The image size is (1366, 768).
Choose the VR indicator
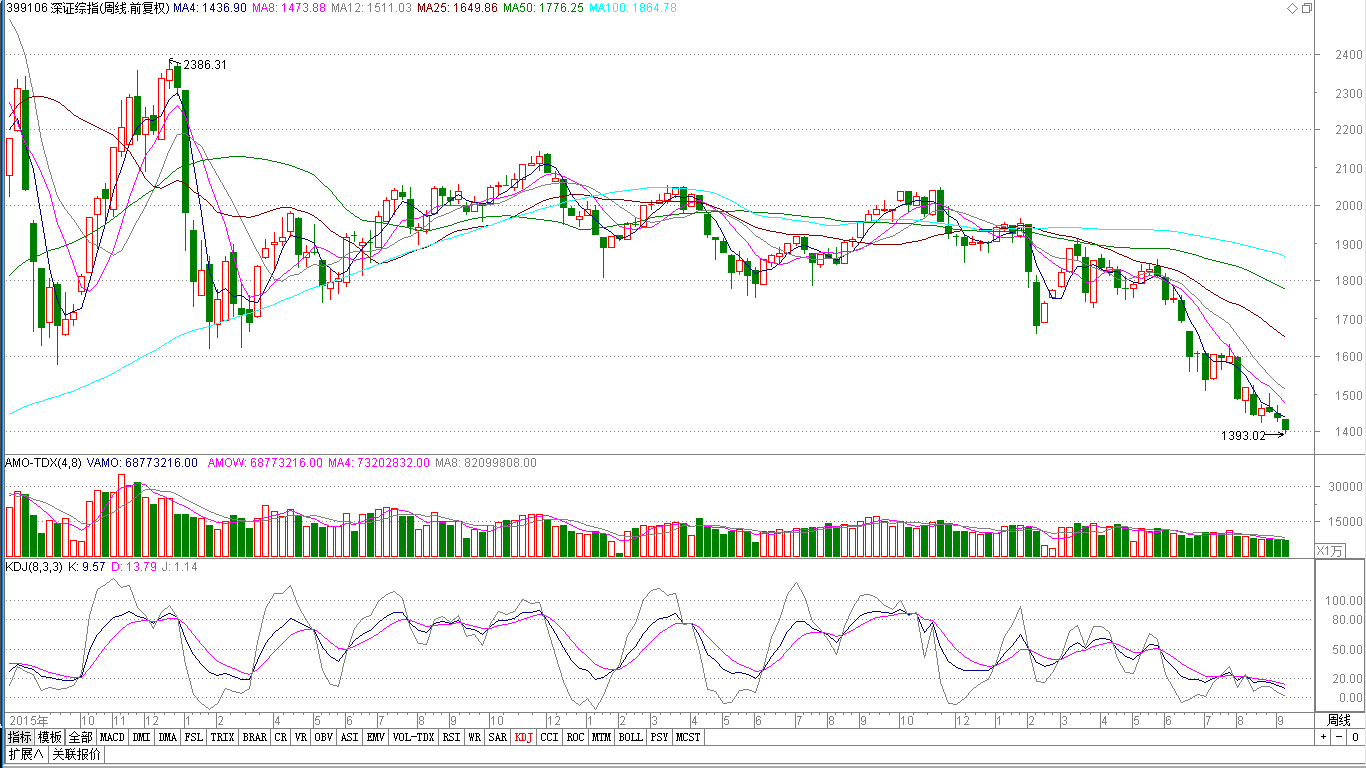point(301,737)
